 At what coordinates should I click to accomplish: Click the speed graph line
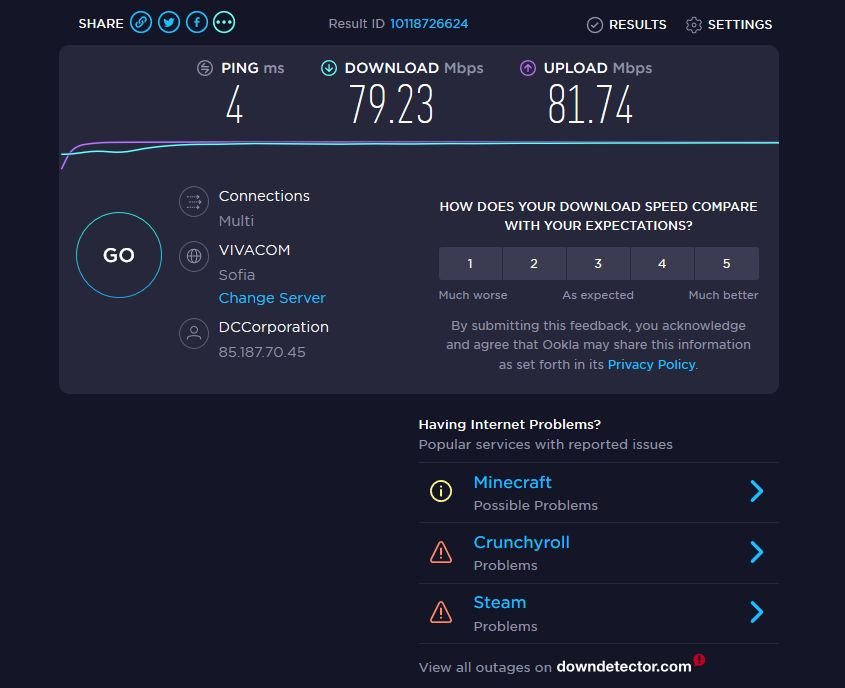click(x=420, y=143)
